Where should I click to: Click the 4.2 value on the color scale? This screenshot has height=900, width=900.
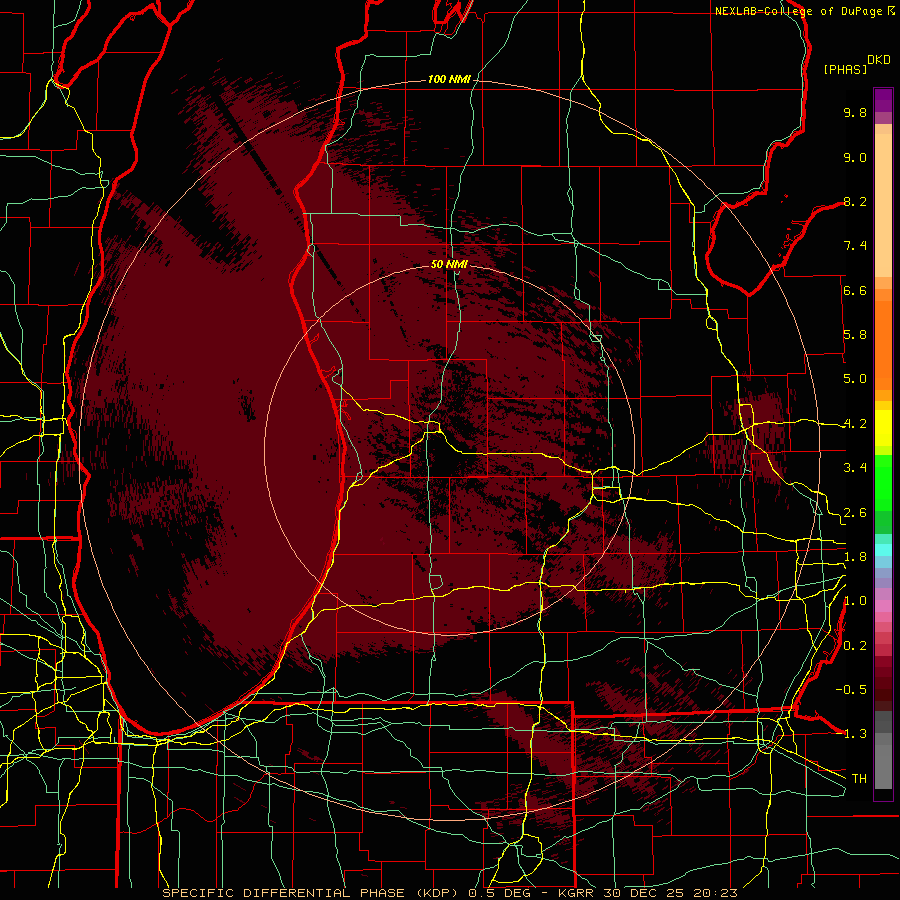click(x=855, y=424)
